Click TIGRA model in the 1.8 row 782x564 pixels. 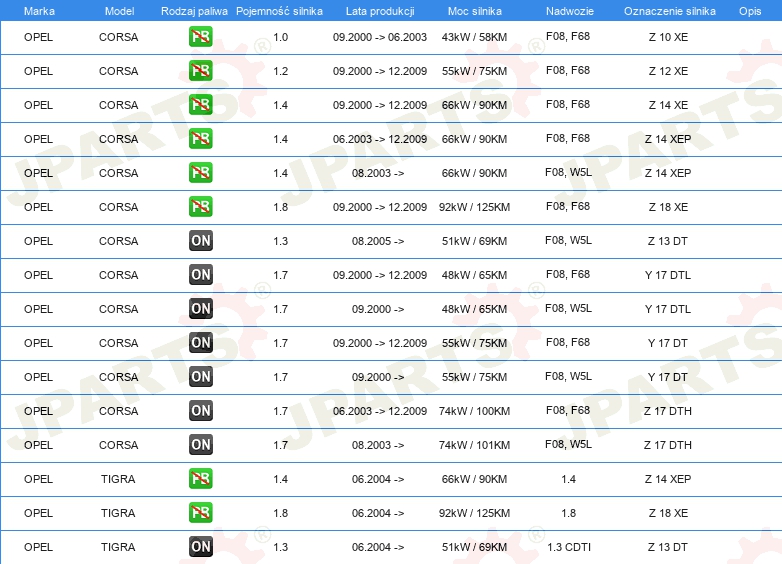coord(118,513)
